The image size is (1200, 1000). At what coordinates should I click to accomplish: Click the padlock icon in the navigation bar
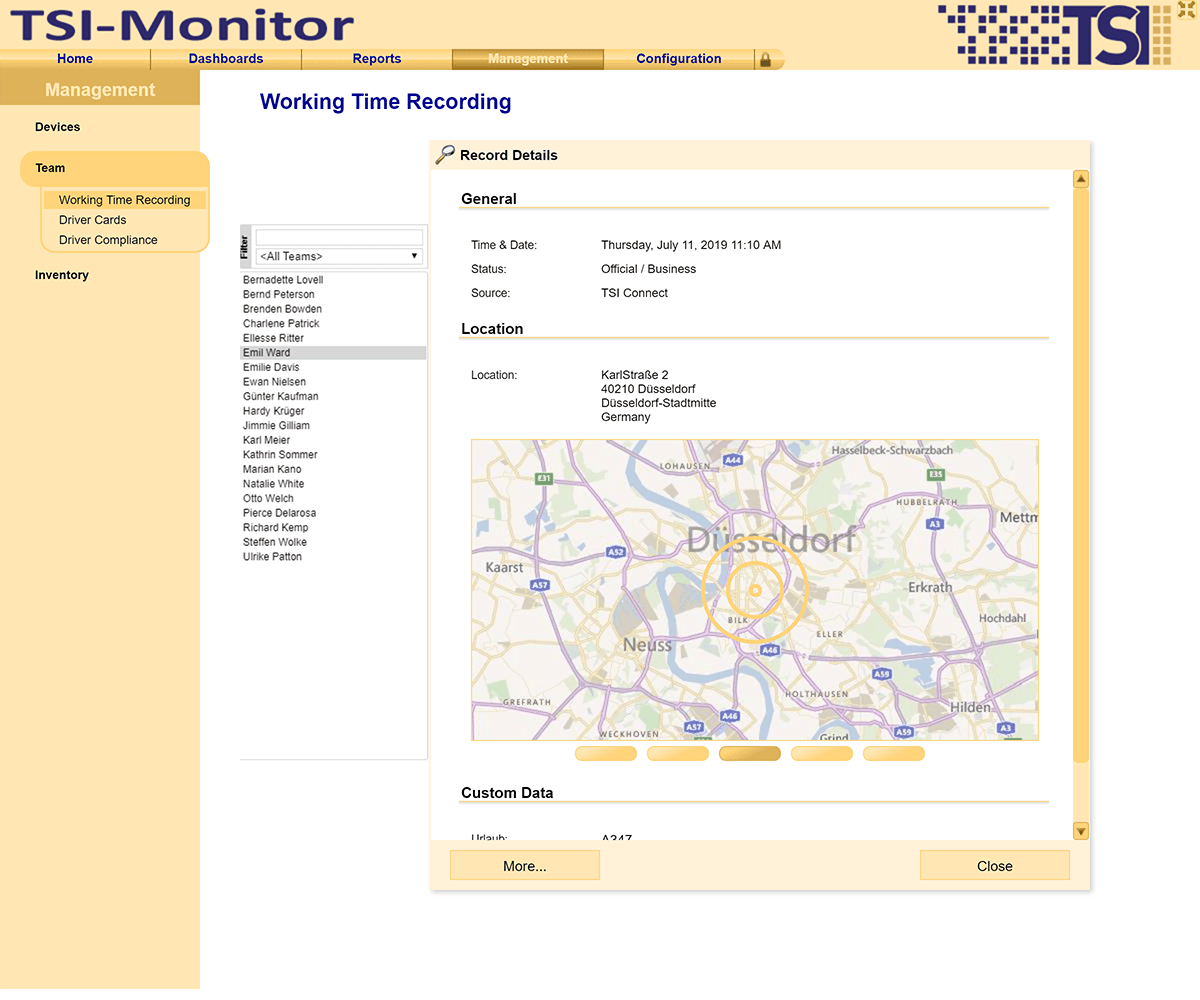coord(765,60)
